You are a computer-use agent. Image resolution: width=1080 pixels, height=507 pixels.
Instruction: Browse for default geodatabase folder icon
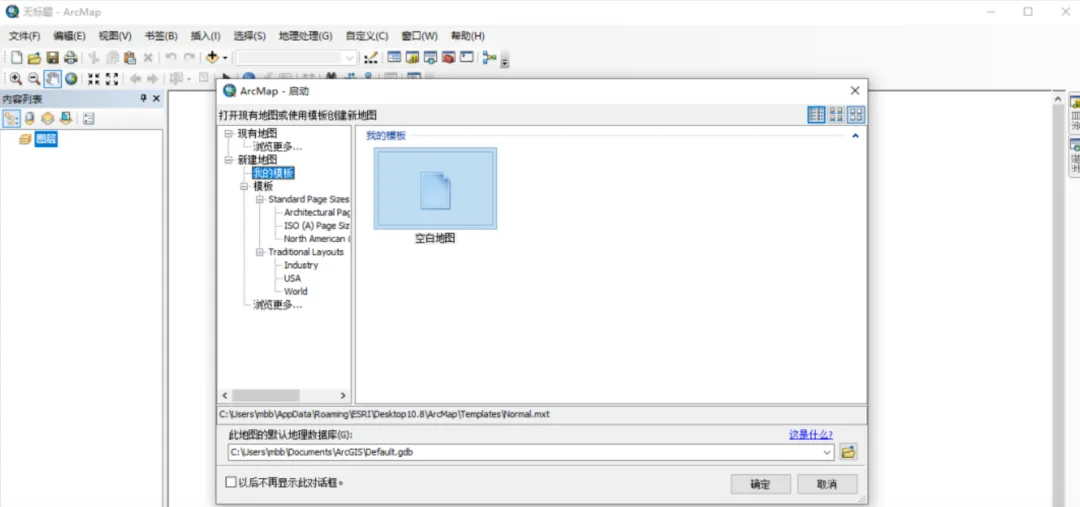[849, 452]
